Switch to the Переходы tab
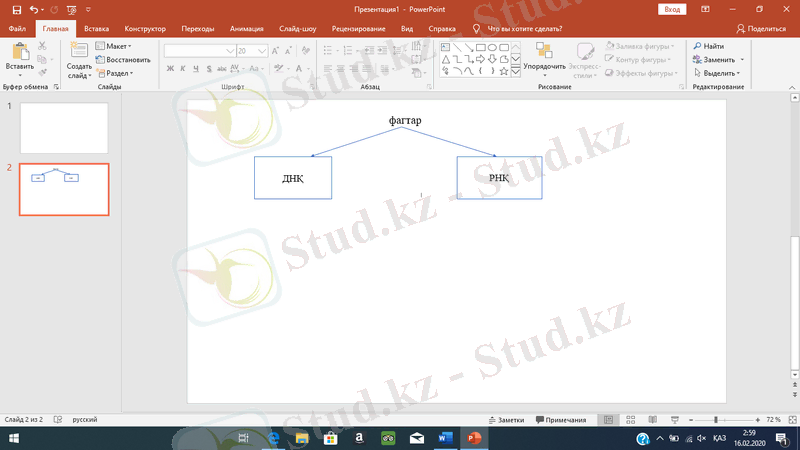The height and width of the screenshot is (450, 800). click(198, 29)
